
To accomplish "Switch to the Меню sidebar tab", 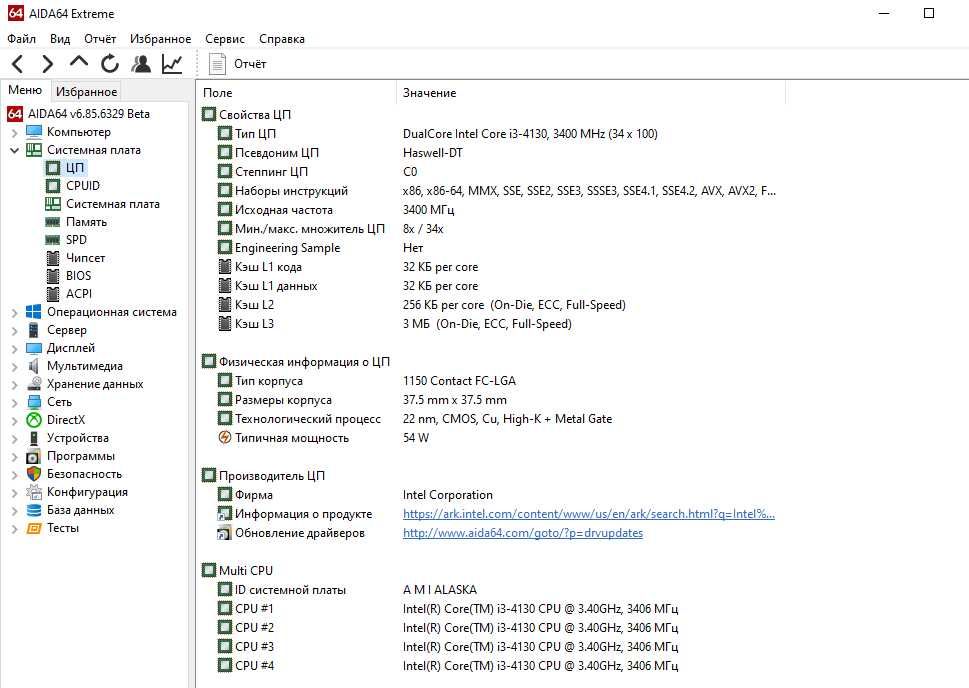I will (x=25, y=90).
